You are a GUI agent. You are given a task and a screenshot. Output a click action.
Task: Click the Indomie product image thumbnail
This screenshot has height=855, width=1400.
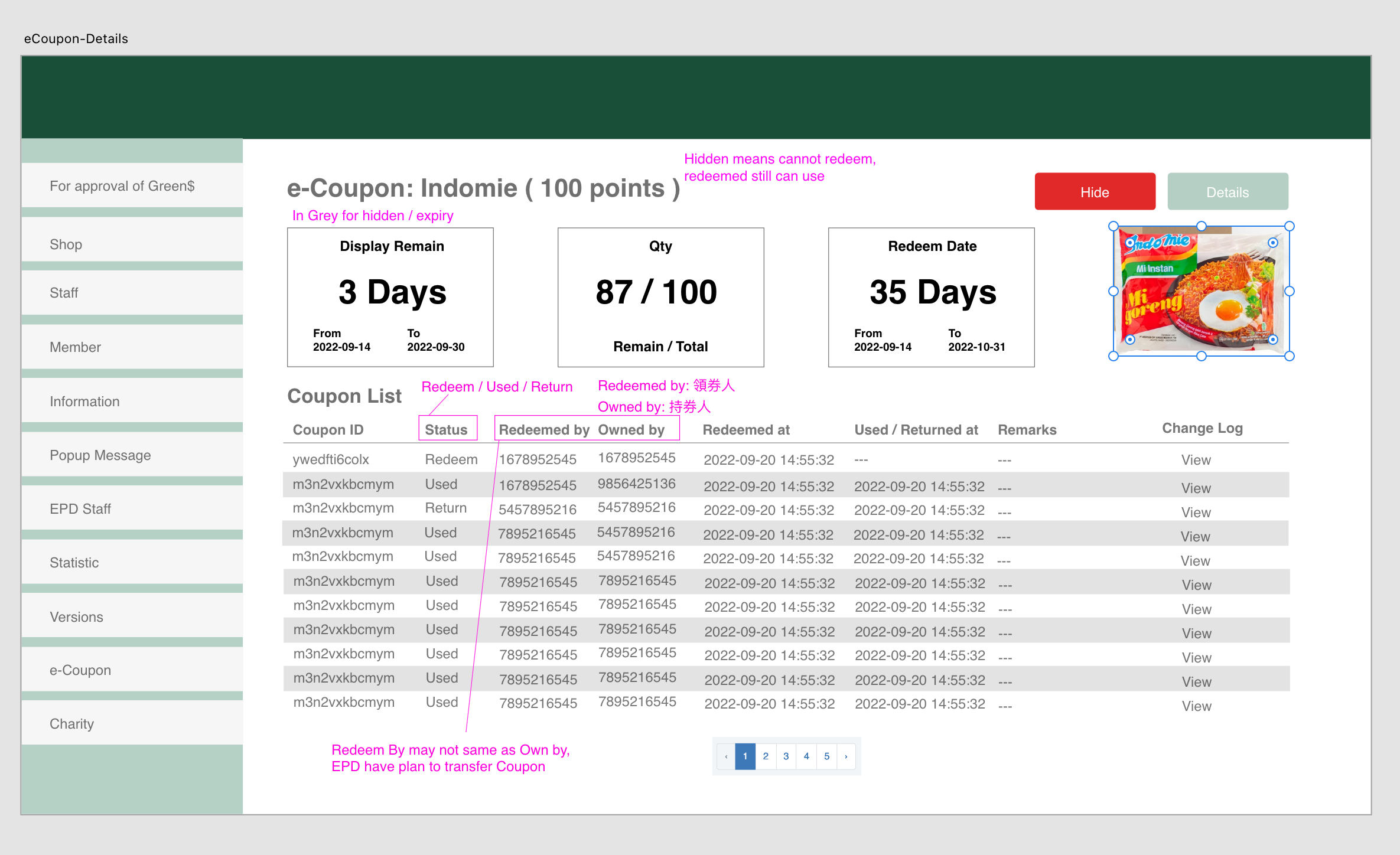pos(1201,291)
